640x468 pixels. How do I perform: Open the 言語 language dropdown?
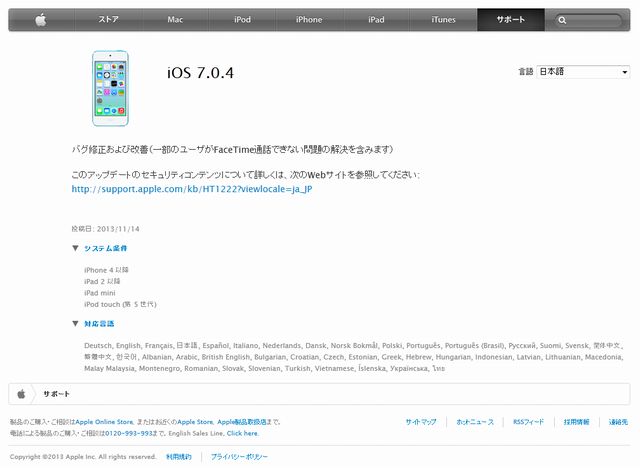[x=583, y=72]
